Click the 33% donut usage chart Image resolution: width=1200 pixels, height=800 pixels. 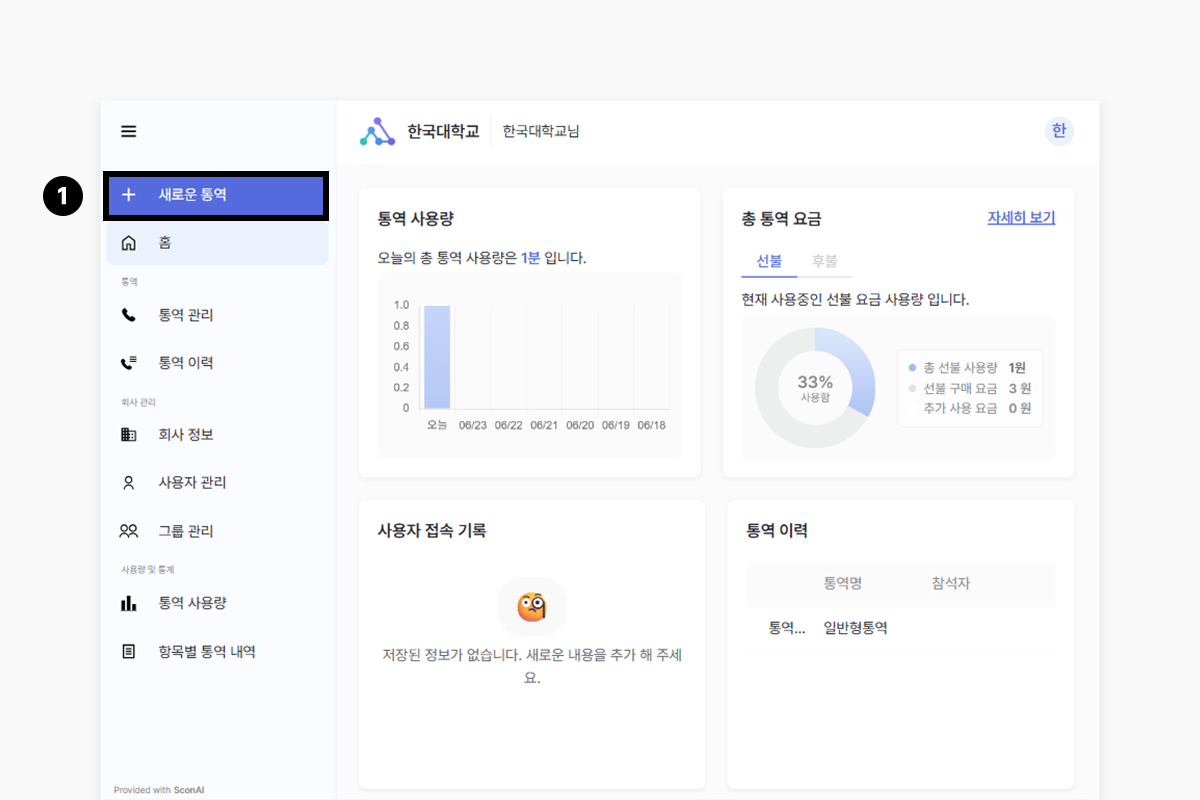[x=815, y=388]
